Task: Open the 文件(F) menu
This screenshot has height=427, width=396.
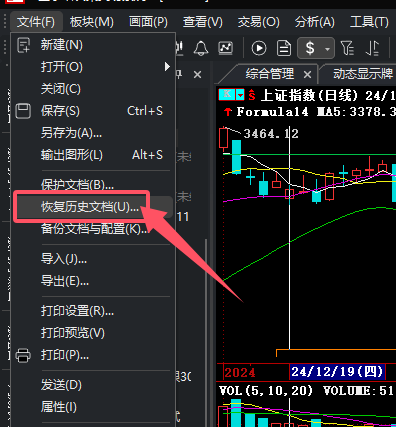Action: pos(36,22)
